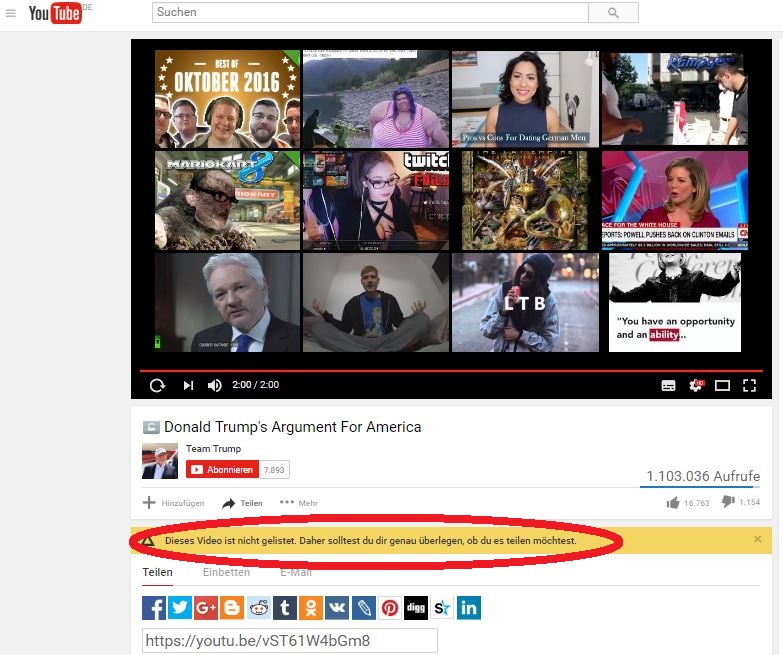The image size is (783, 655).
Task: Open the hamburger guide menu
Action: coord(11,13)
